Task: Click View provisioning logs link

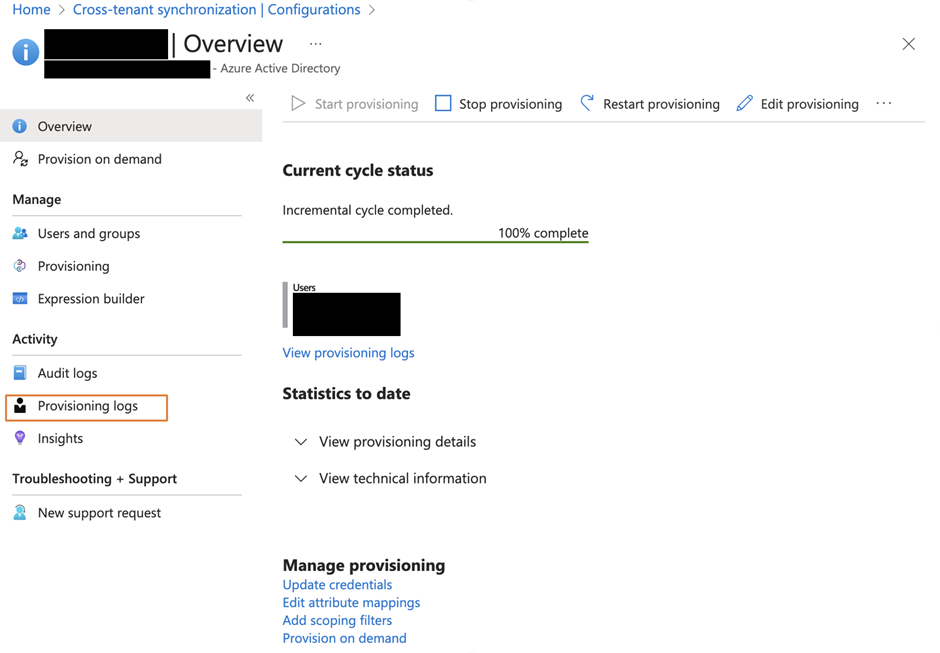Action: pyautogui.click(x=348, y=353)
